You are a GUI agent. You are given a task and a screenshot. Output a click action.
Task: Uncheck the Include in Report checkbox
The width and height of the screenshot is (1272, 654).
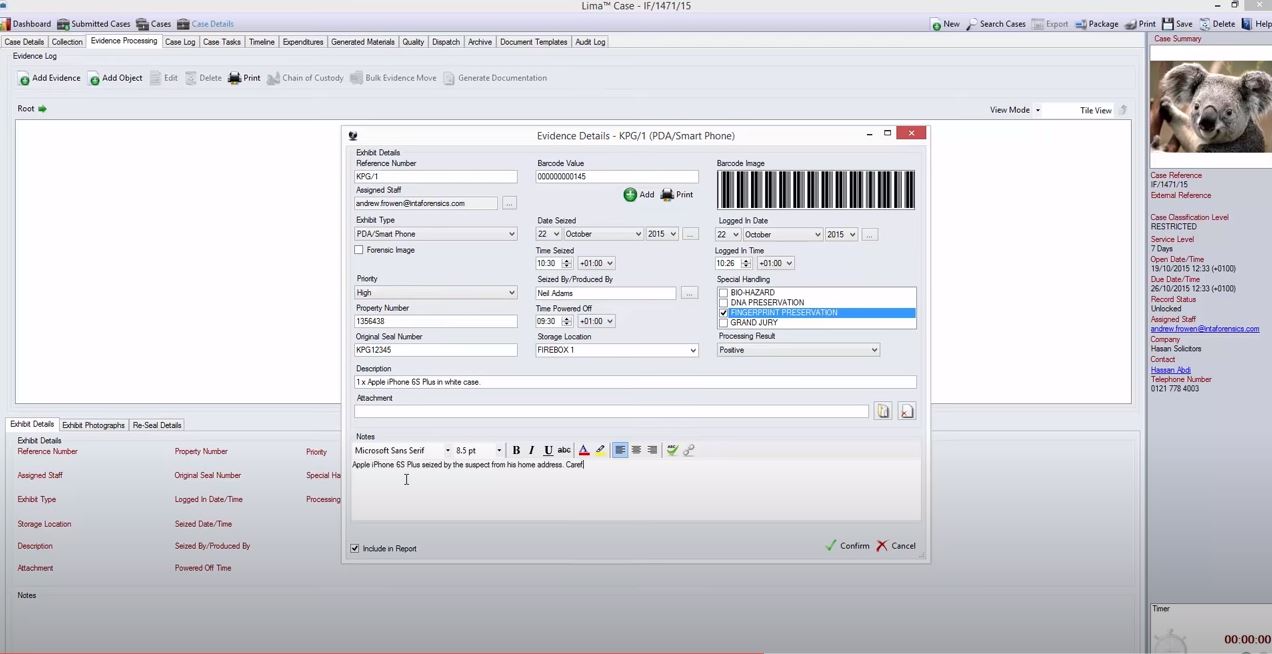[x=355, y=548]
